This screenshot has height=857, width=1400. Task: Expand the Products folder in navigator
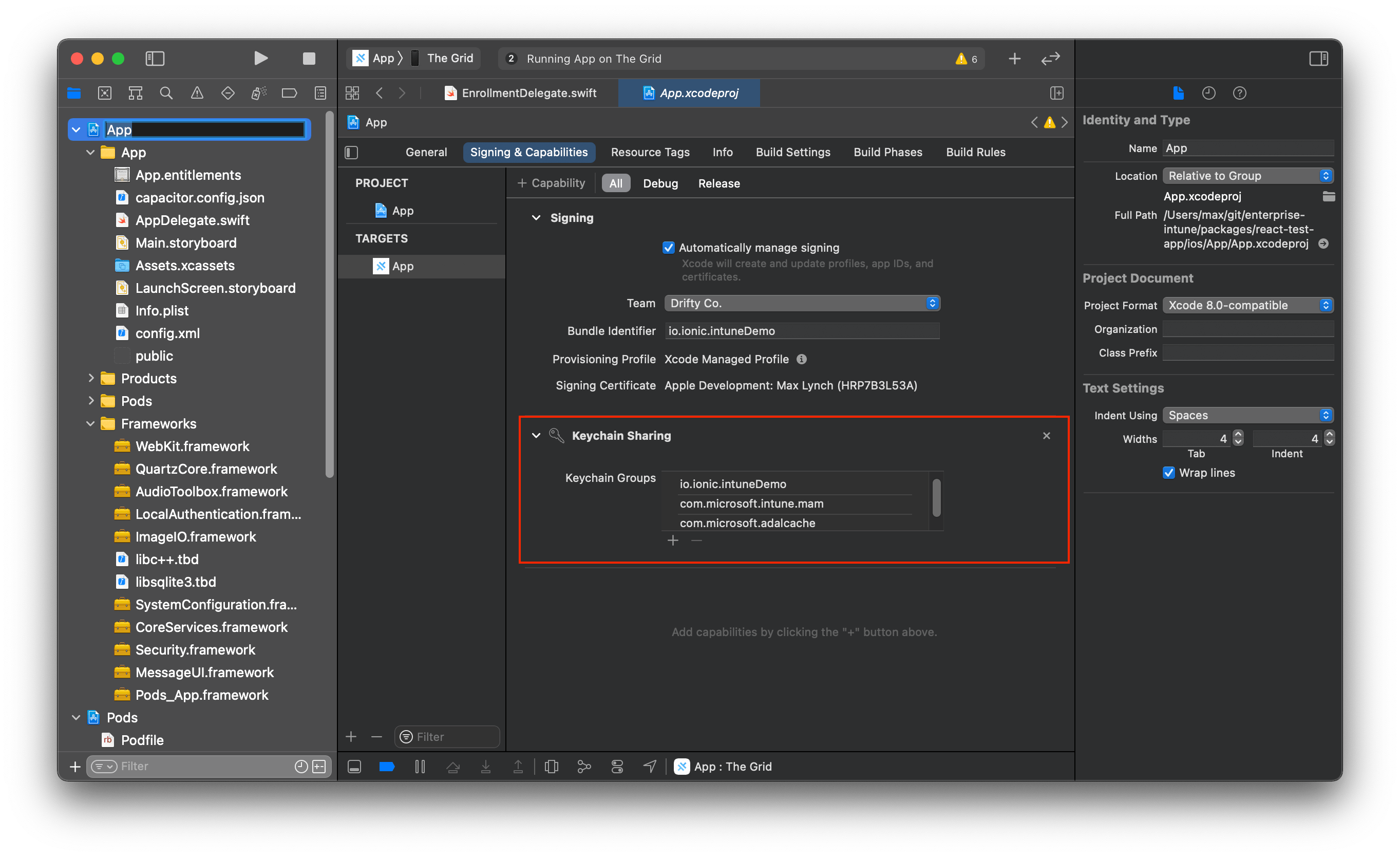click(91, 378)
